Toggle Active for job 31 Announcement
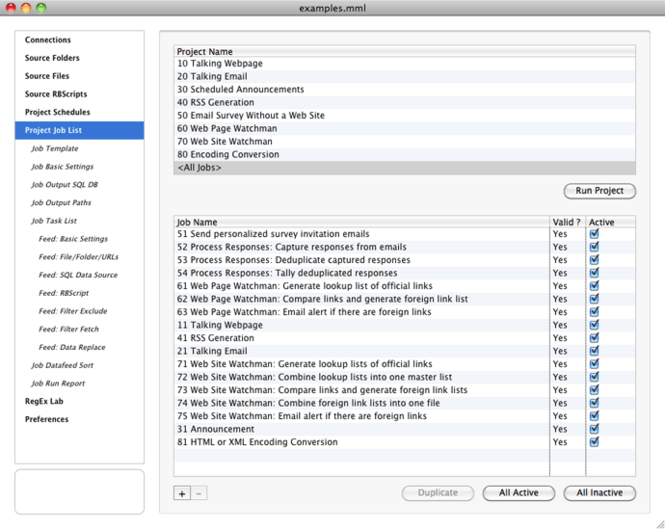The image size is (665, 529). (x=594, y=428)
